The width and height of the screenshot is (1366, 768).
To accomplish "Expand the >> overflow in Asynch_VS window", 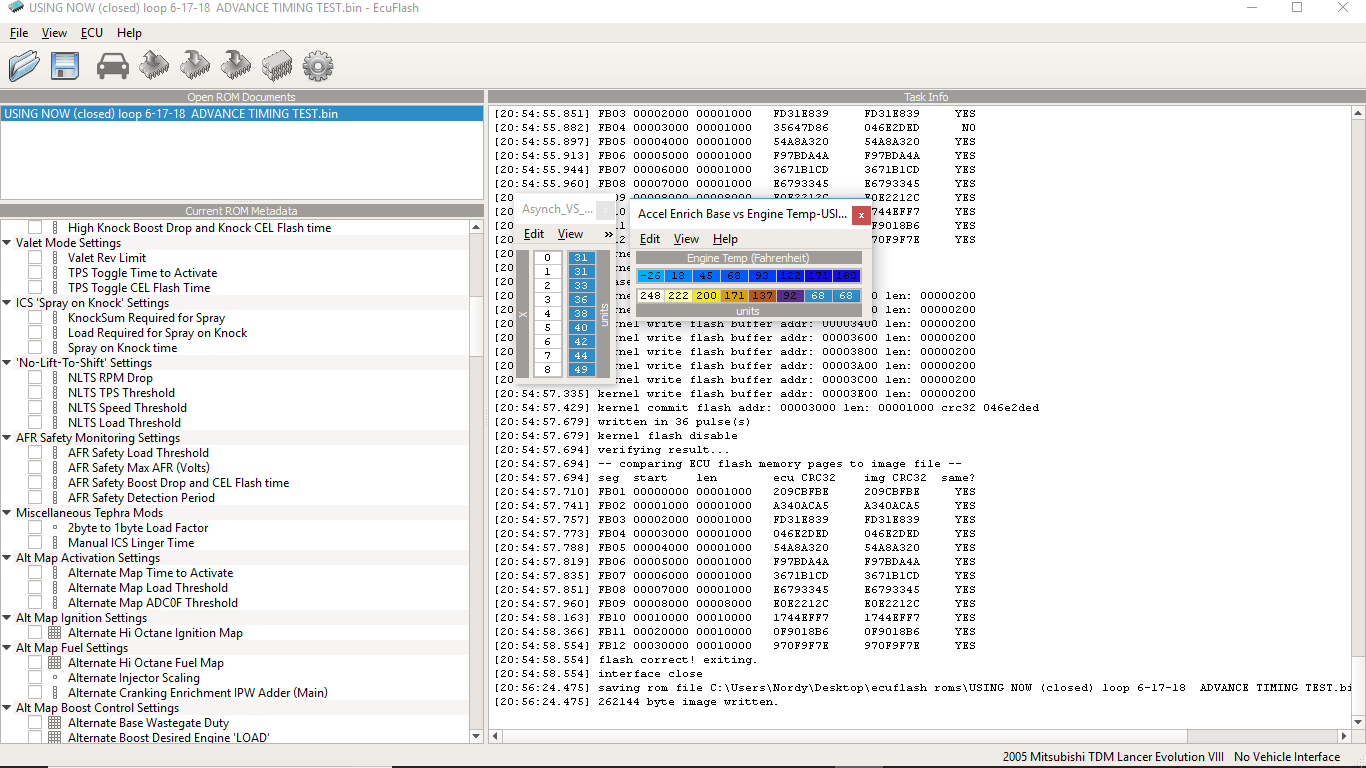I will coord(608,234).
